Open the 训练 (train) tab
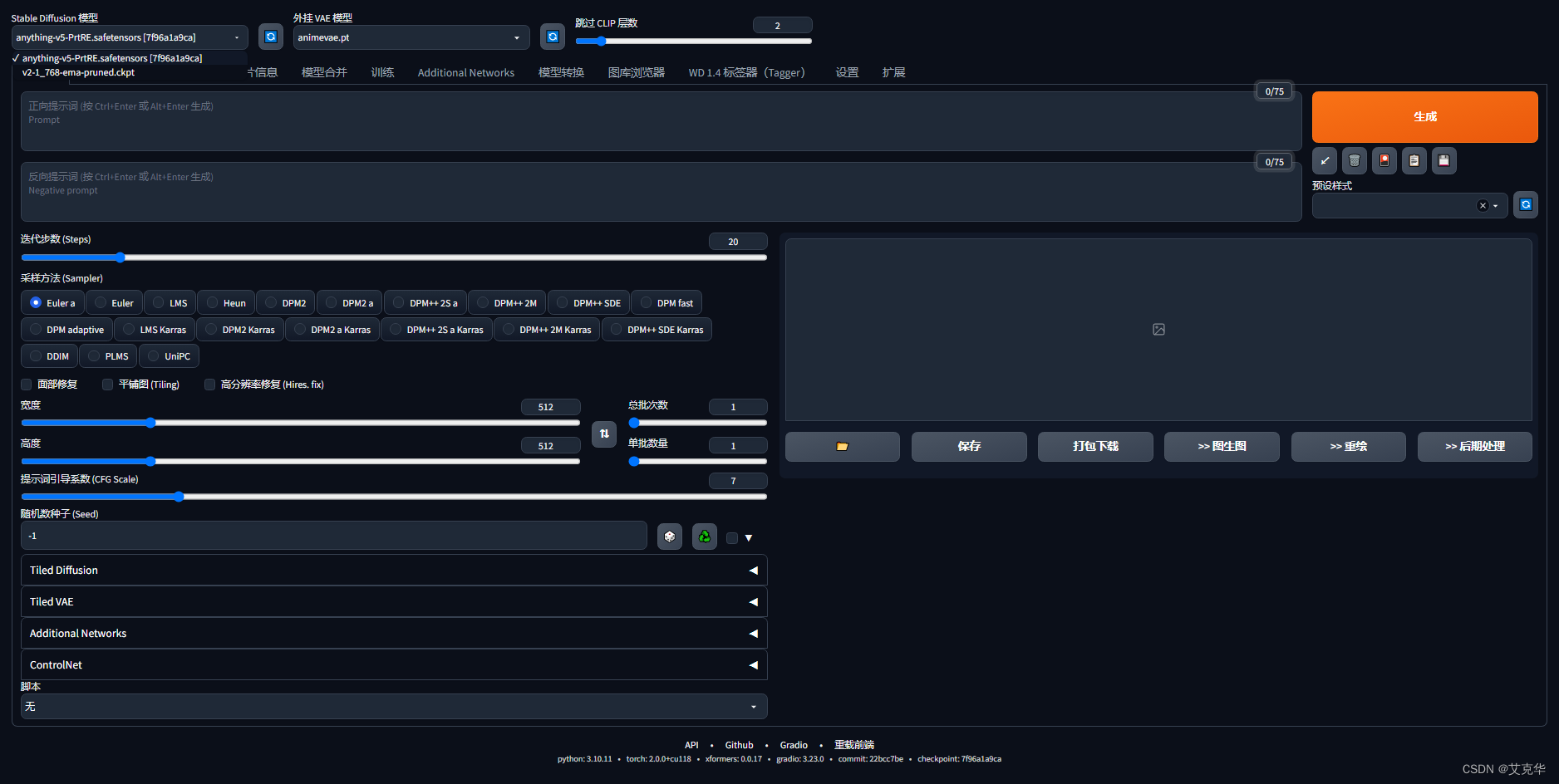 [x=382, y=72]
